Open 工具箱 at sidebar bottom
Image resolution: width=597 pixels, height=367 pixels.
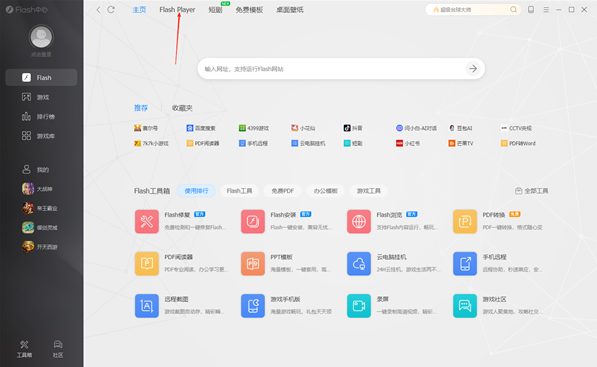coord(24,349)
